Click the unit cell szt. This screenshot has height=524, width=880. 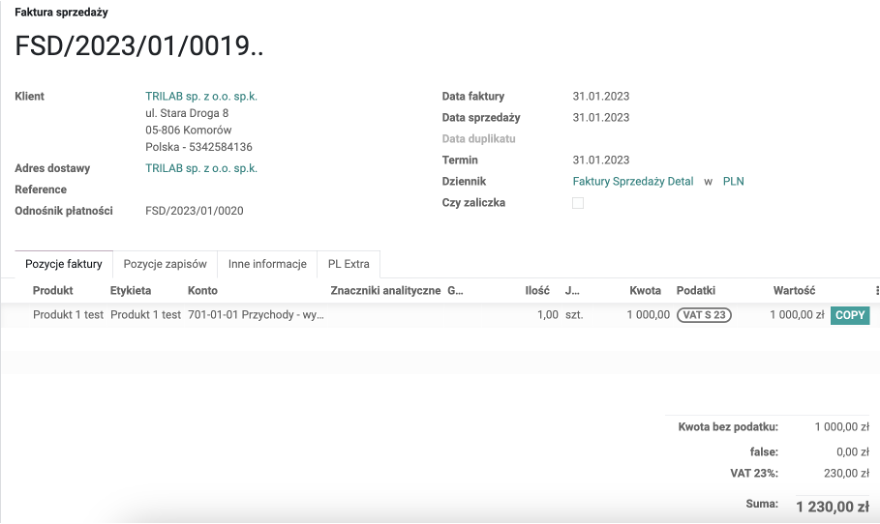coord(574,315)
